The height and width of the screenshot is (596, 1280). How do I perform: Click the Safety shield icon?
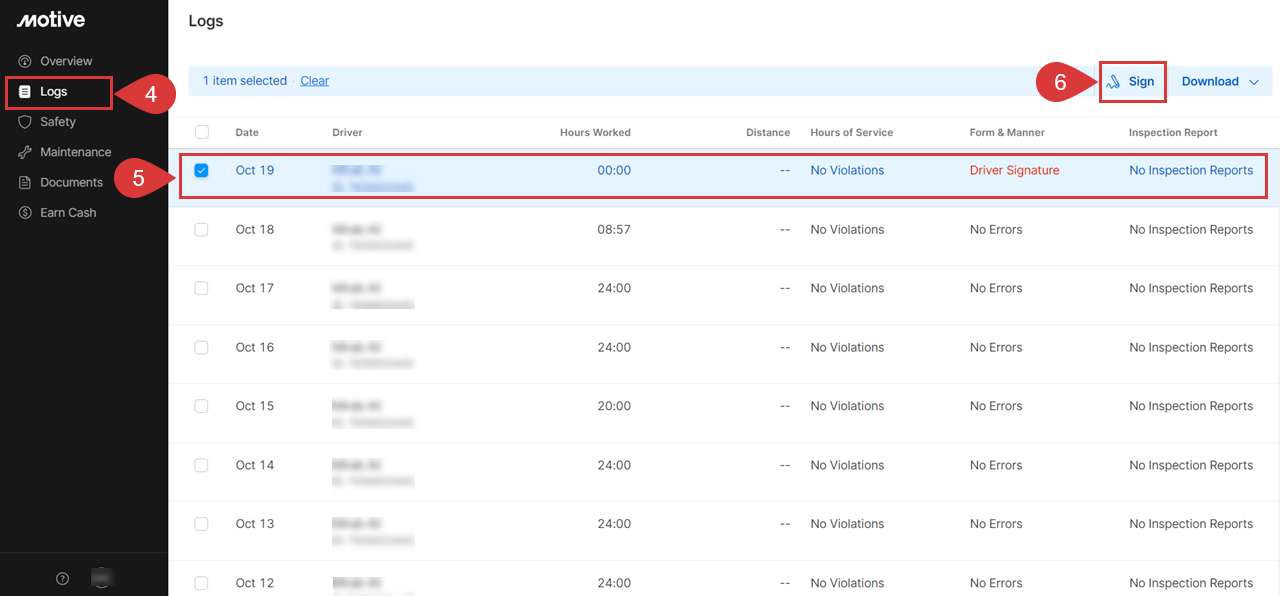pos(25,122)
